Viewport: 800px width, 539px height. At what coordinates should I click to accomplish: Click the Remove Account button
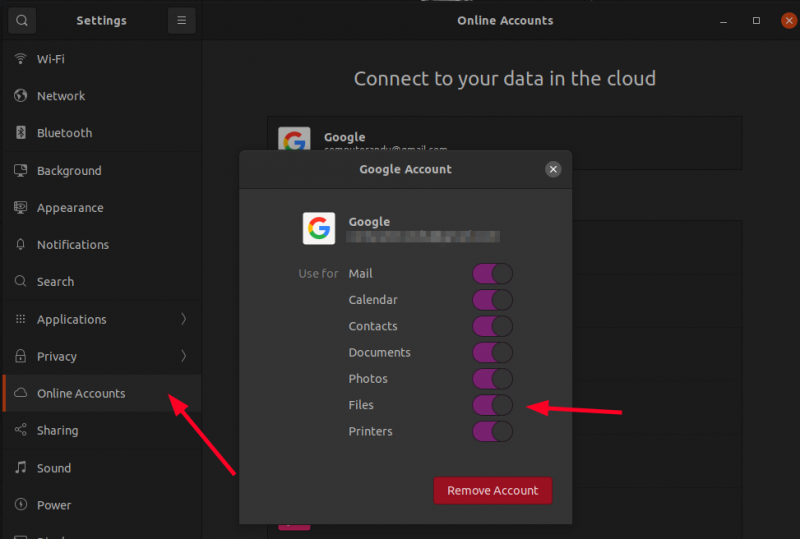point(492,491)
